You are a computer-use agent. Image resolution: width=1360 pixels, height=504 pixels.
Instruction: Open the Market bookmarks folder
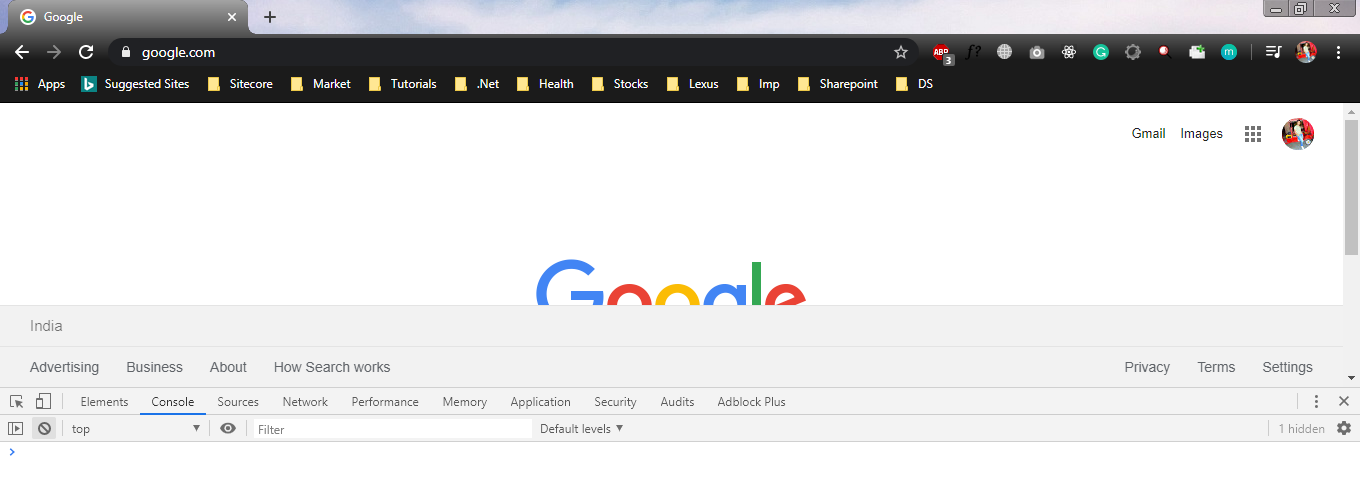click(320, 84)
